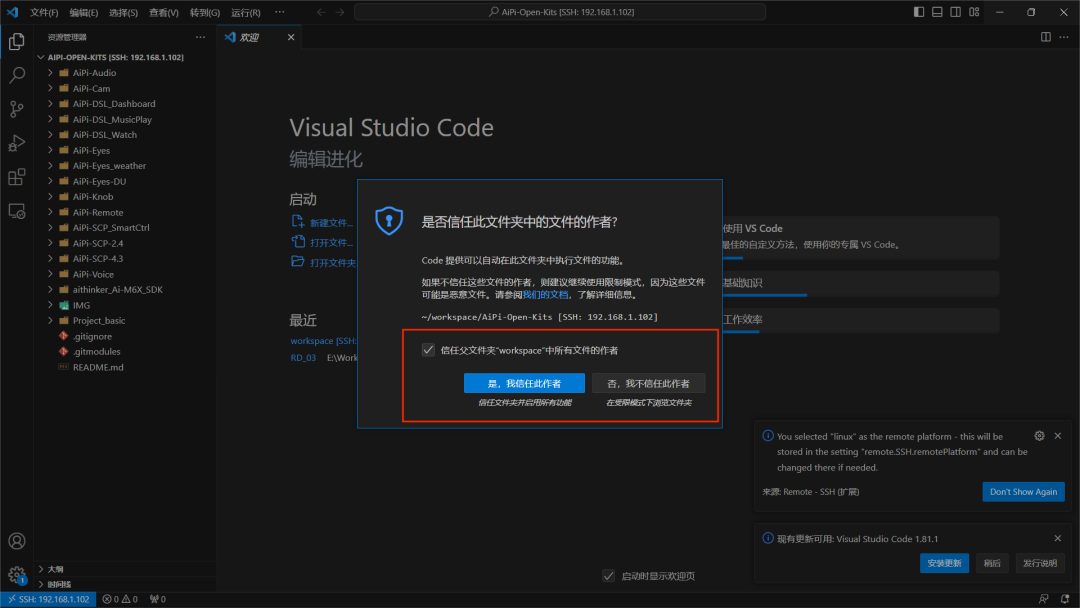Viewport: 1080px width, 608px height.
Task: Close the update available notification
Action: click(1058, 538)
